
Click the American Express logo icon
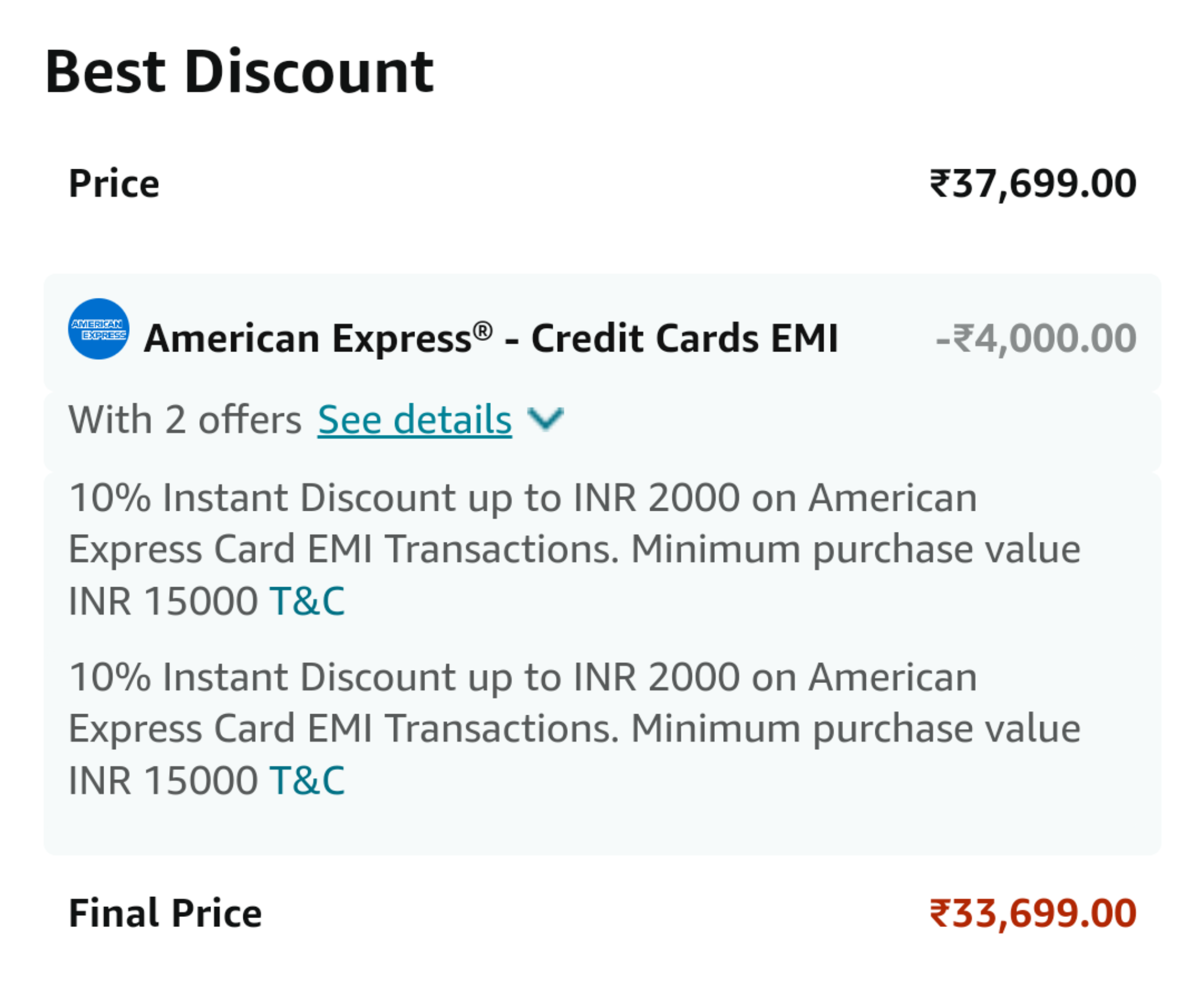[98, 329]
